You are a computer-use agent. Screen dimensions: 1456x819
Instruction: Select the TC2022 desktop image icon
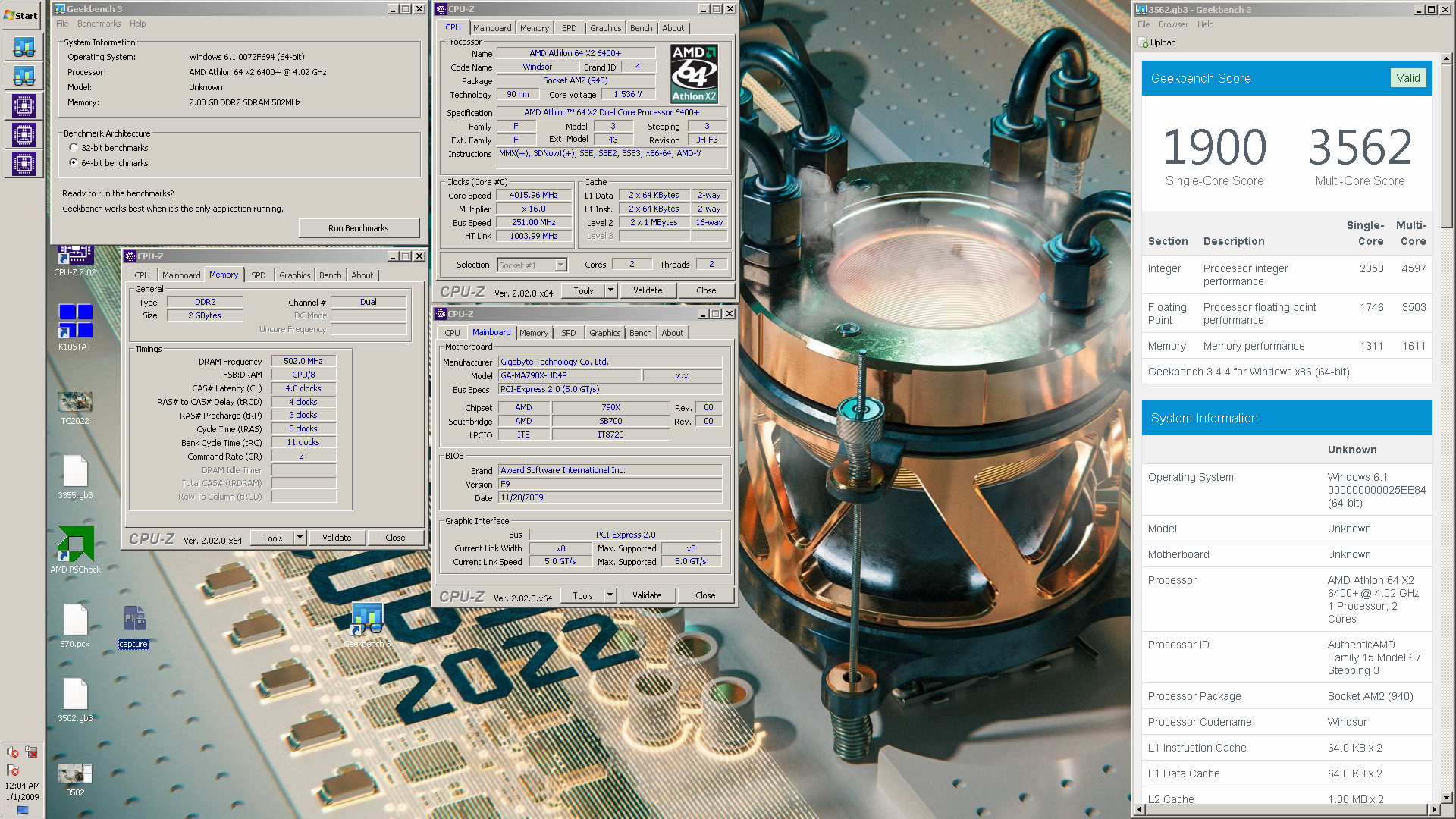[x=75, y=408]
